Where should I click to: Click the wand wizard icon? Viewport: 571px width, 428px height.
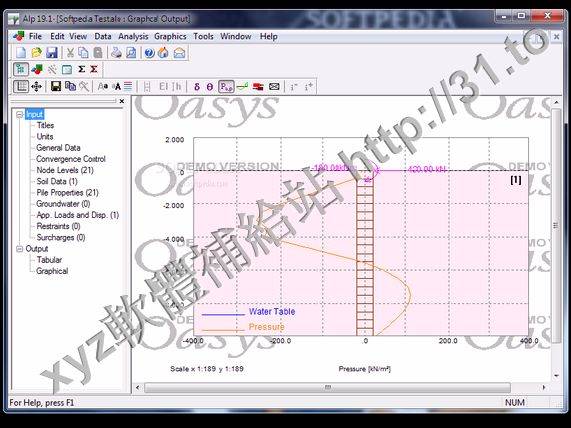point(52,69)
